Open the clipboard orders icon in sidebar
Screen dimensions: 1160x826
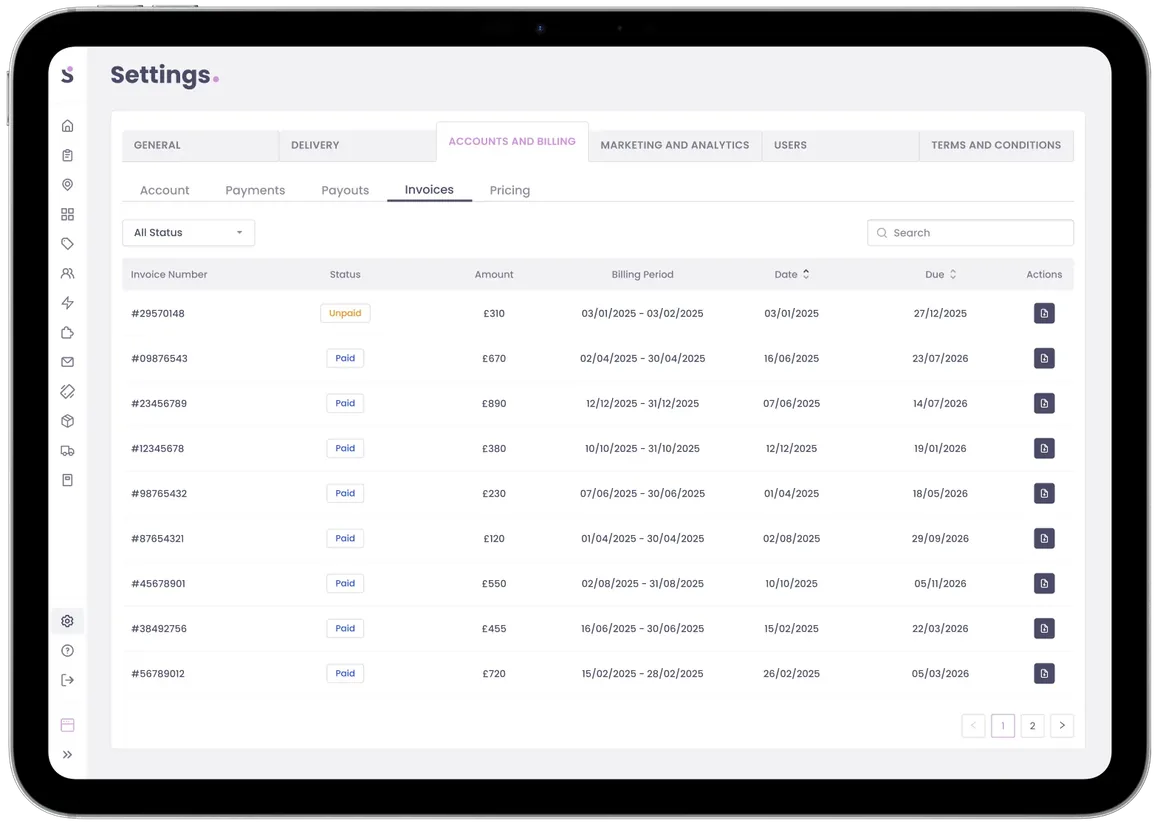coord(67,155)
